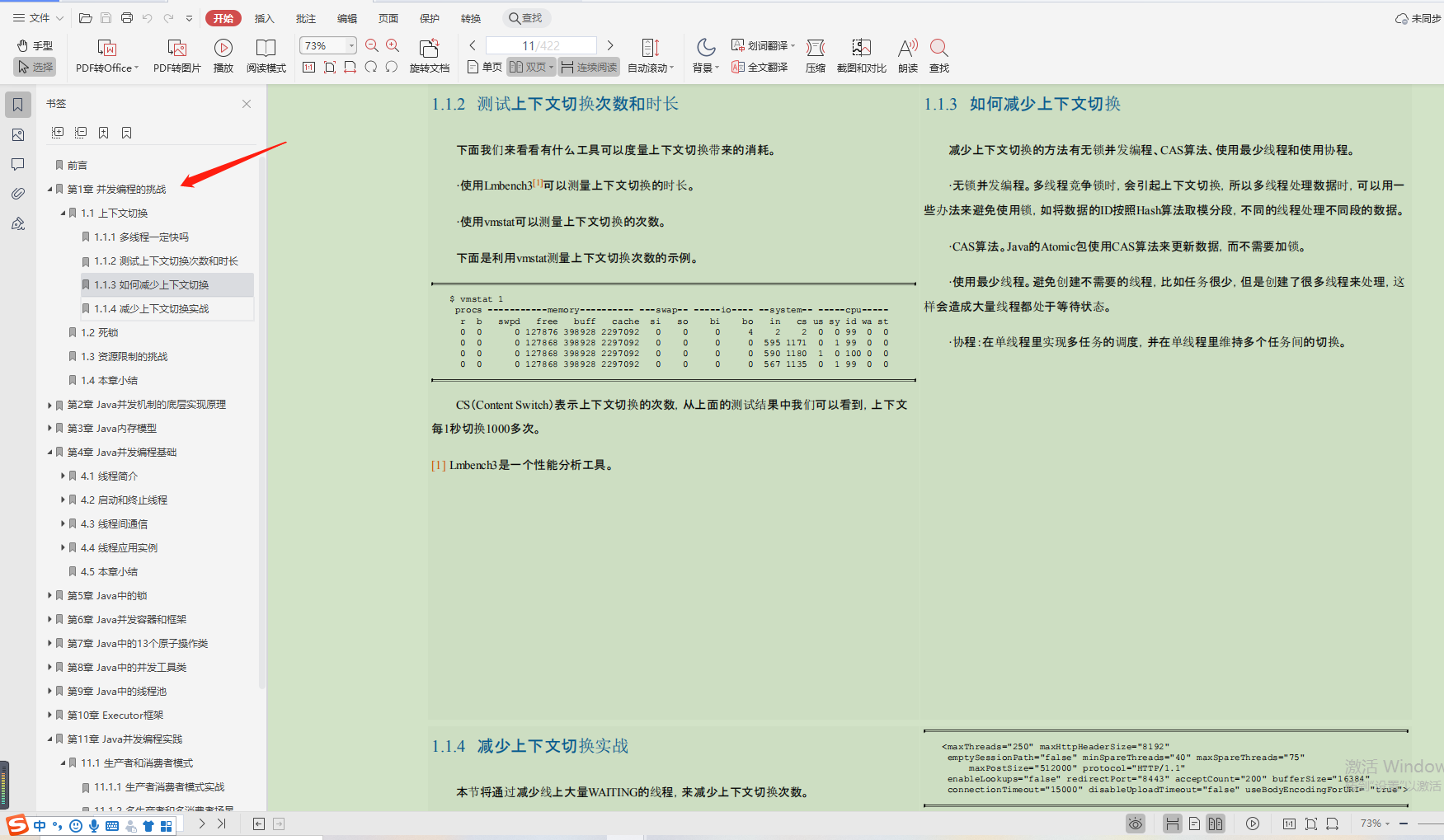The width and height of the screenshot is (1444, 840).
Task: Rotate the page counter-clockwise
Action: (x=392, y=67)
